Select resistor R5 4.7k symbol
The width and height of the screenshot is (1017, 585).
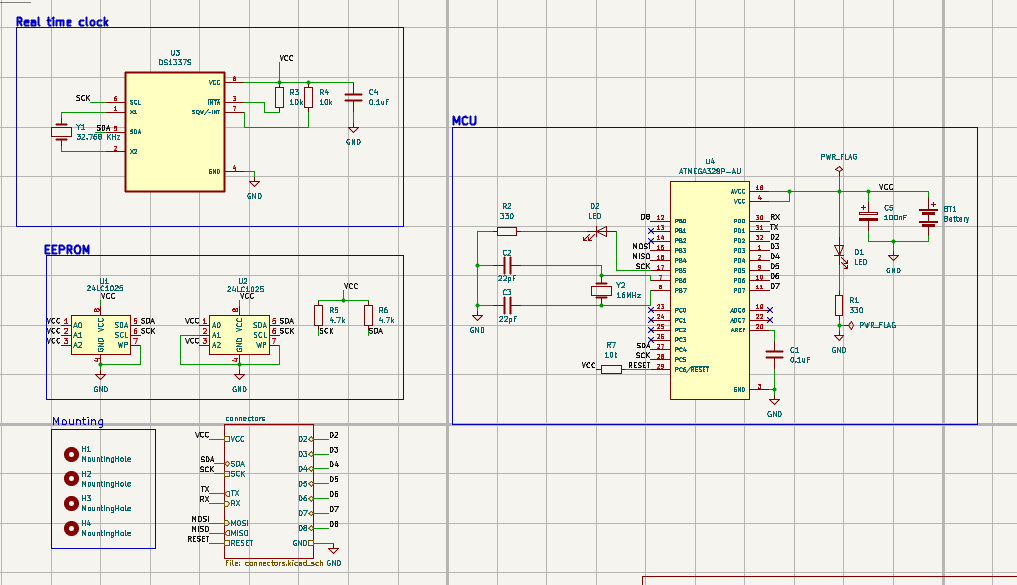click(318, 316)
